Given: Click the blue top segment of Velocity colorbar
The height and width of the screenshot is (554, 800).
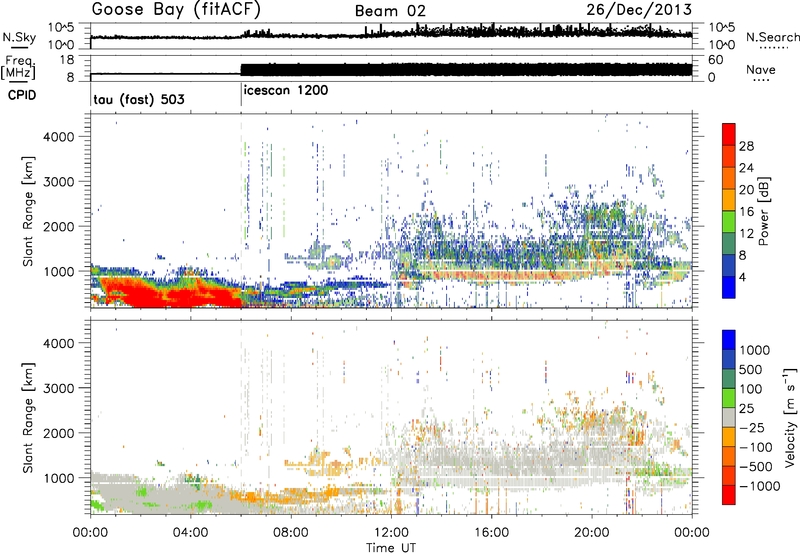Looking at the screenshot, I should click(729, 340).
